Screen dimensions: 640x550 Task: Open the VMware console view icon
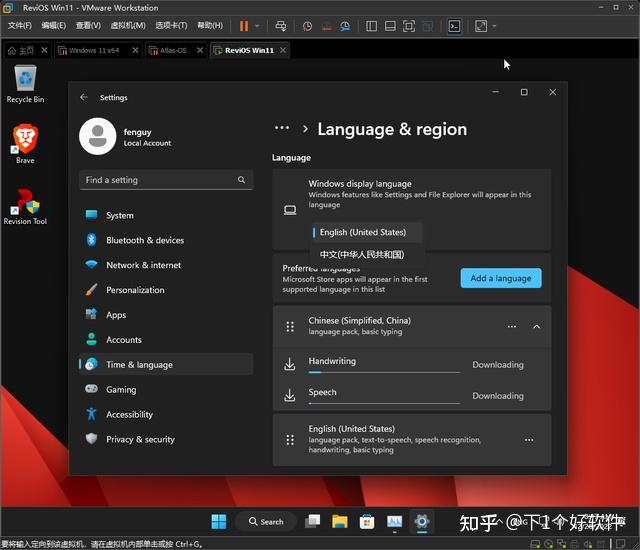(454, 26)
